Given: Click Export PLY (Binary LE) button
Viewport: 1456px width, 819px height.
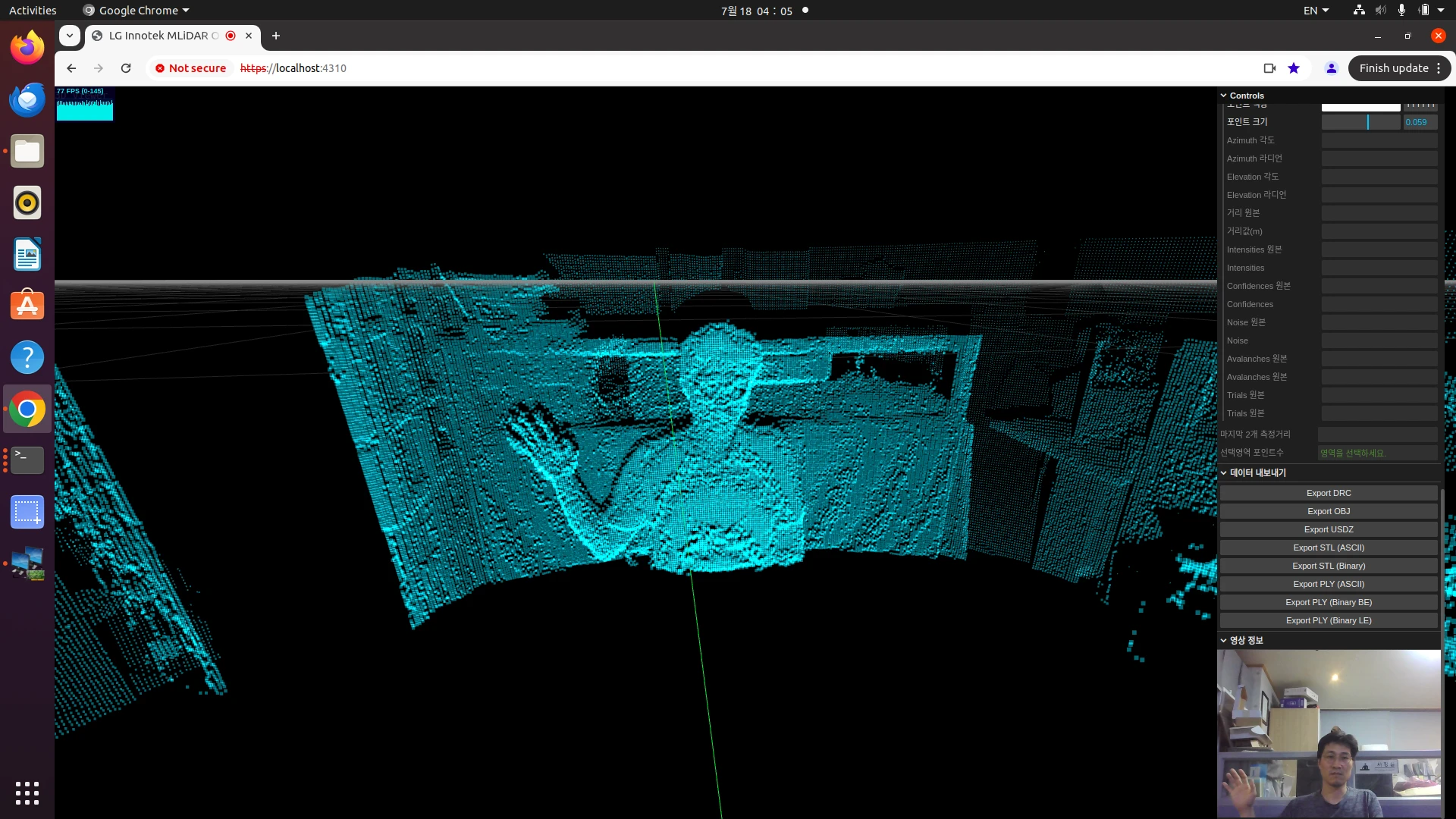Looking at the screenshot, I should click(x=1329, y=620).
